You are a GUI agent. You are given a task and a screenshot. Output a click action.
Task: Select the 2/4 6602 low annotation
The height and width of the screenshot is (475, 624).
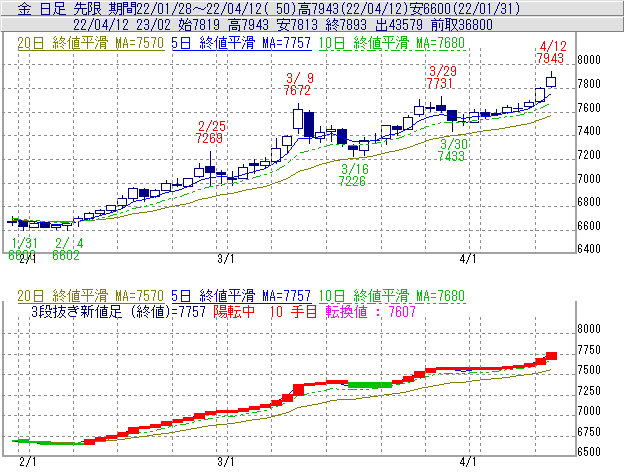[x=67, y=249]
